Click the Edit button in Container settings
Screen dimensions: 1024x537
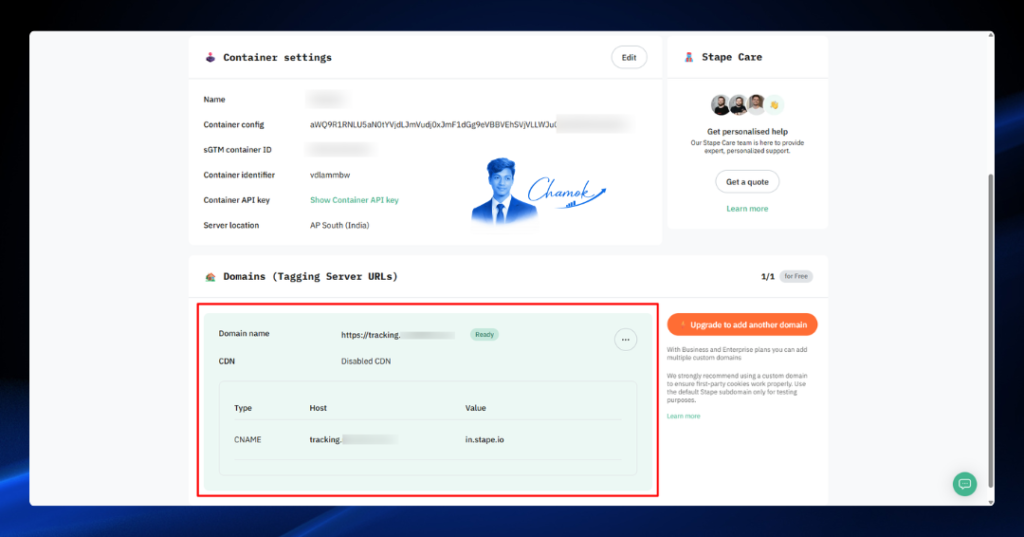[x=629, y=57]
